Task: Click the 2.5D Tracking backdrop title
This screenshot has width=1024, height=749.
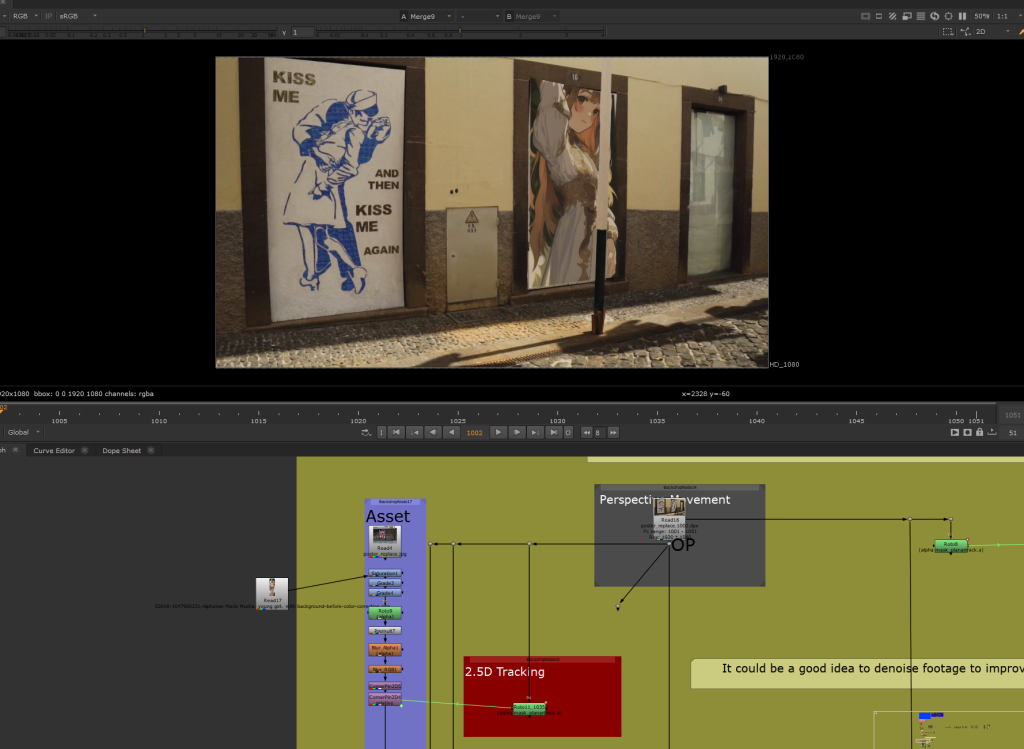Action: pyautogui.click(x=505, y=671)
